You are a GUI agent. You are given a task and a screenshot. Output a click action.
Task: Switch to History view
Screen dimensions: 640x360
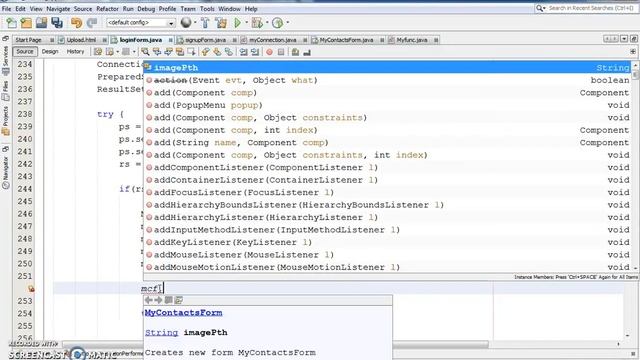tap(75, 51)
